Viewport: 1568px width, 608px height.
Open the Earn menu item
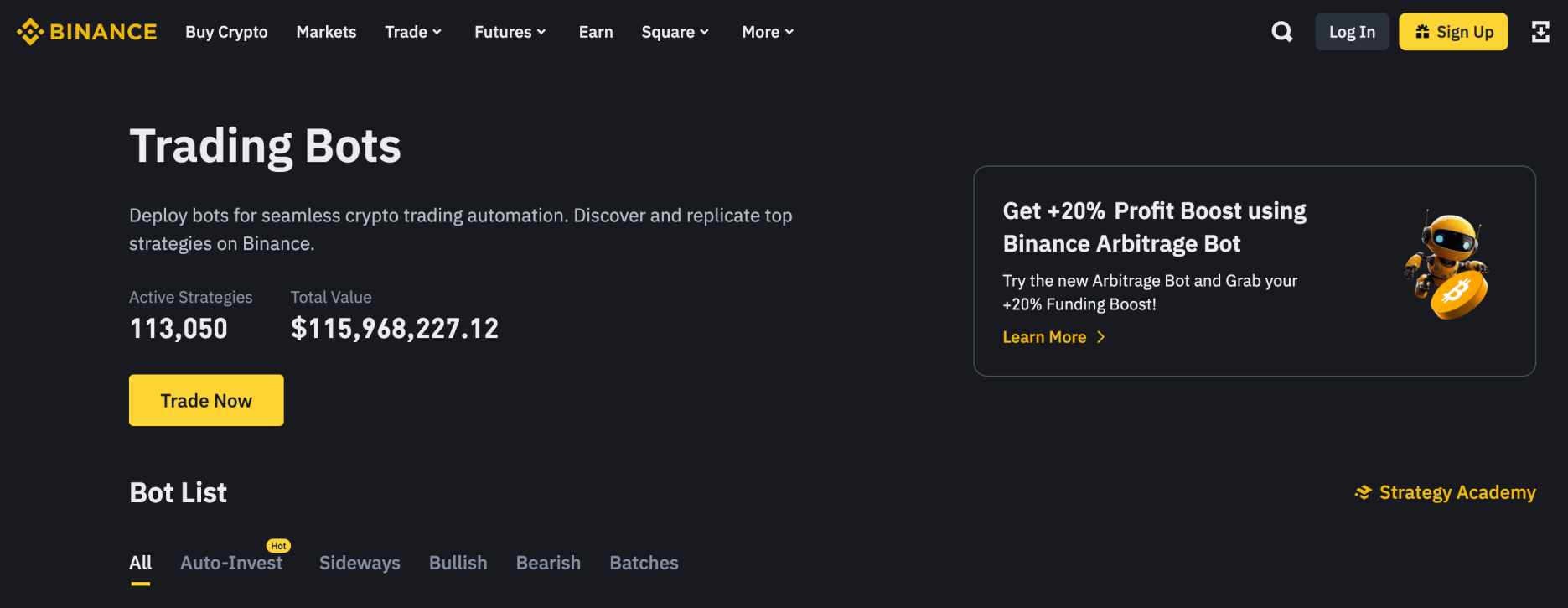[x=596, y=32]
